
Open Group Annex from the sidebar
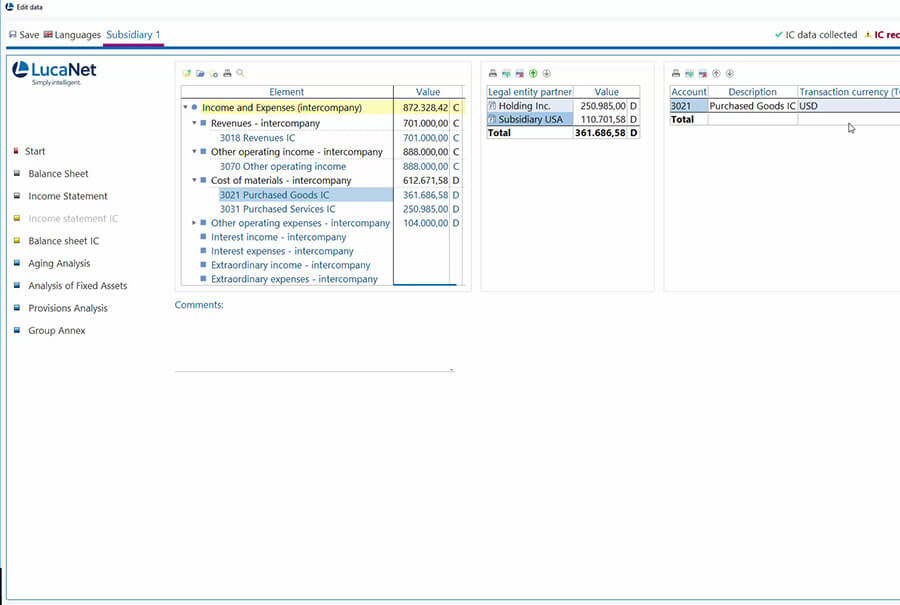(57, 331)
